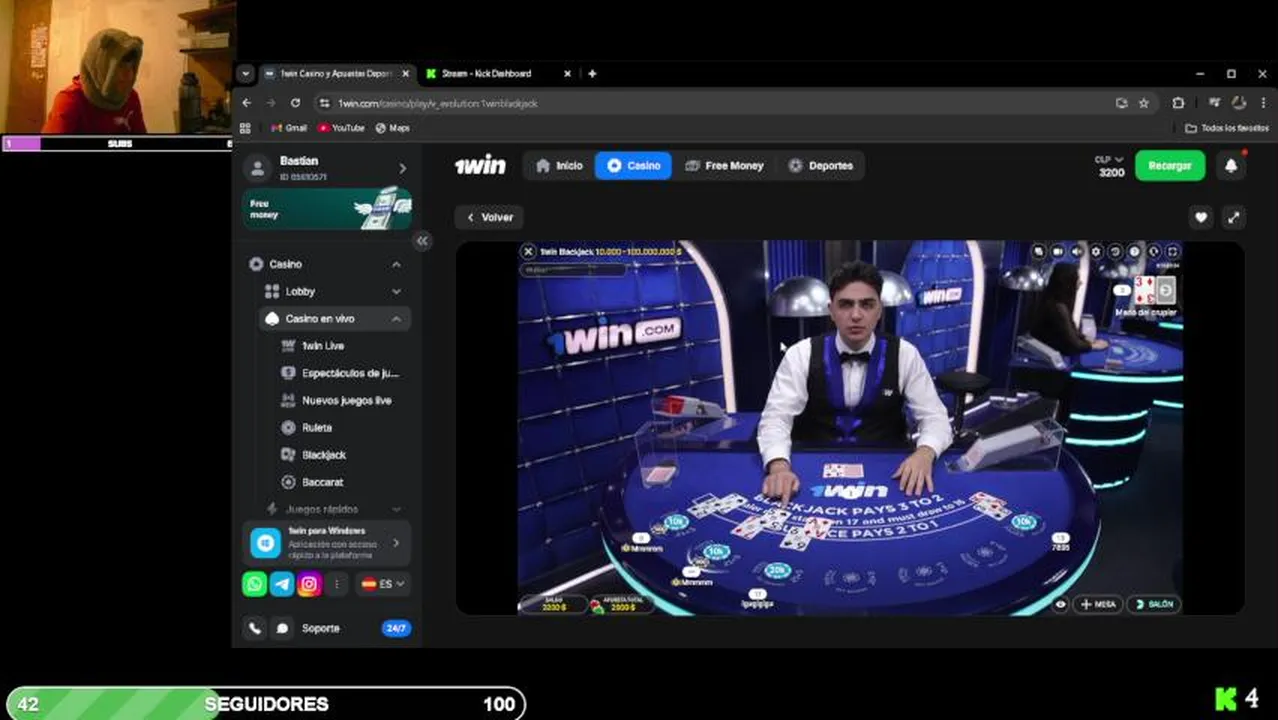
Task: Open more social links three-dot icon
Action: [337, 584]
